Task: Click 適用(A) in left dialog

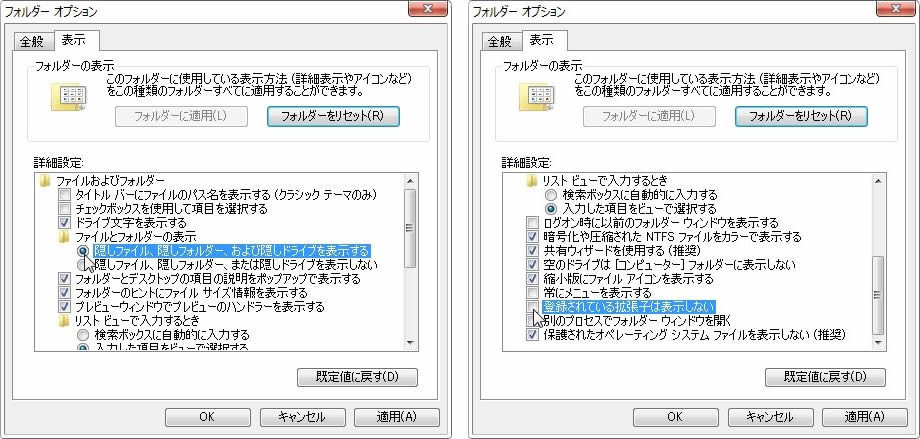Action: (x=397, y=417)
